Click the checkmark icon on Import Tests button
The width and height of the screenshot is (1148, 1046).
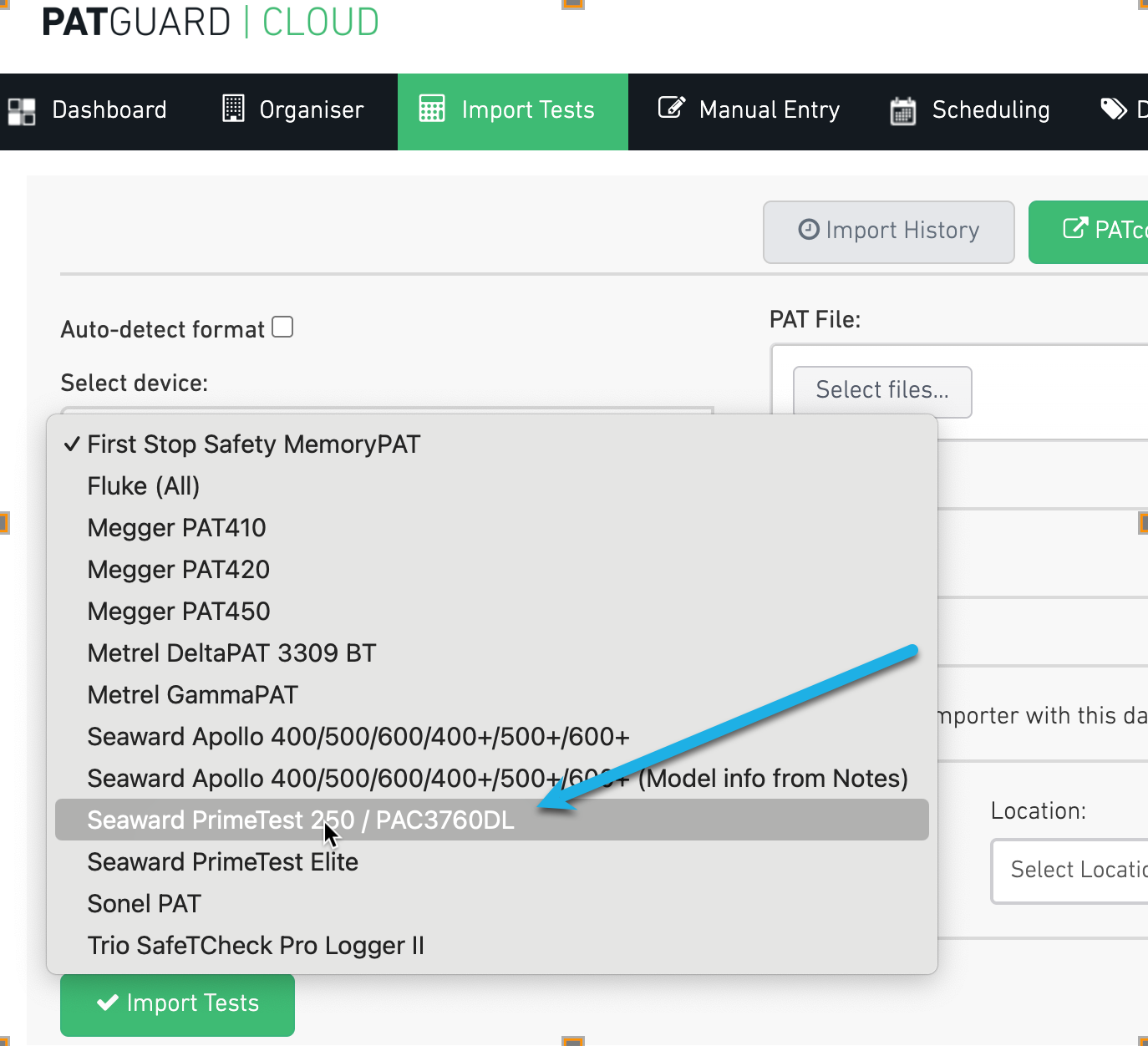[x=108, y=1003]
